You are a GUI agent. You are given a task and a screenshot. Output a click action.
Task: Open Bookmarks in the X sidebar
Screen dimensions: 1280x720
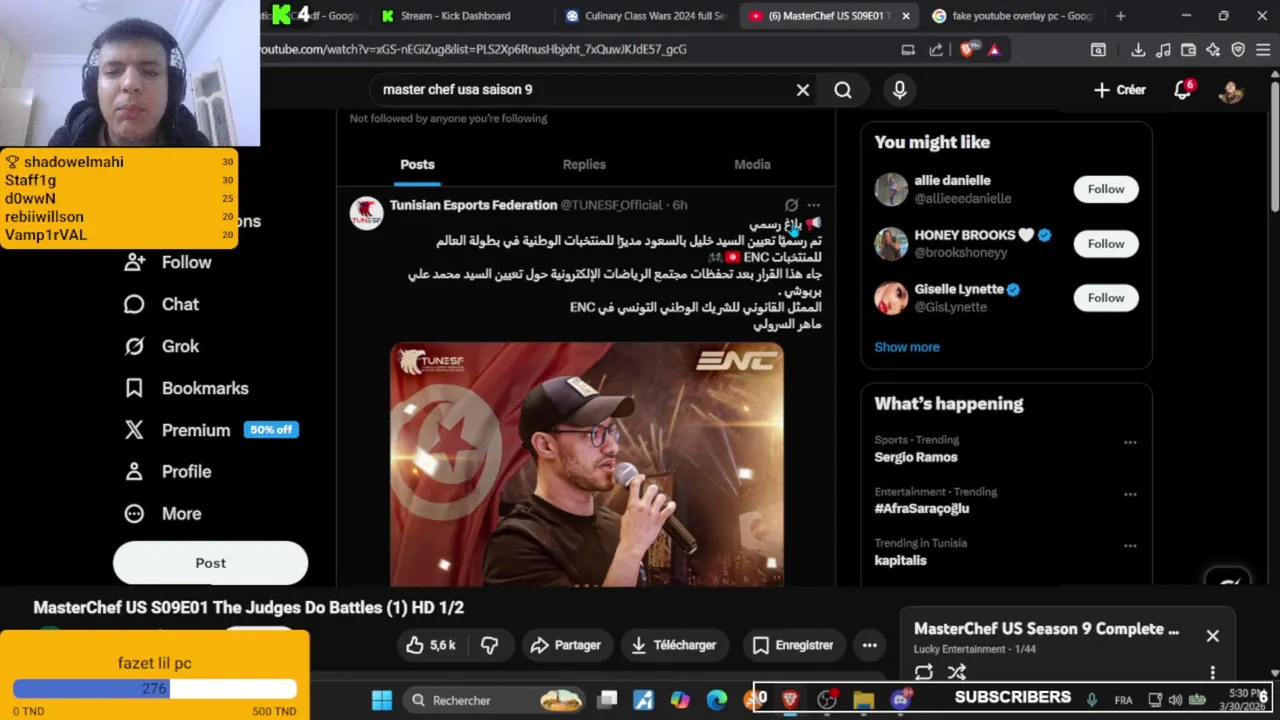click(186, 388)
